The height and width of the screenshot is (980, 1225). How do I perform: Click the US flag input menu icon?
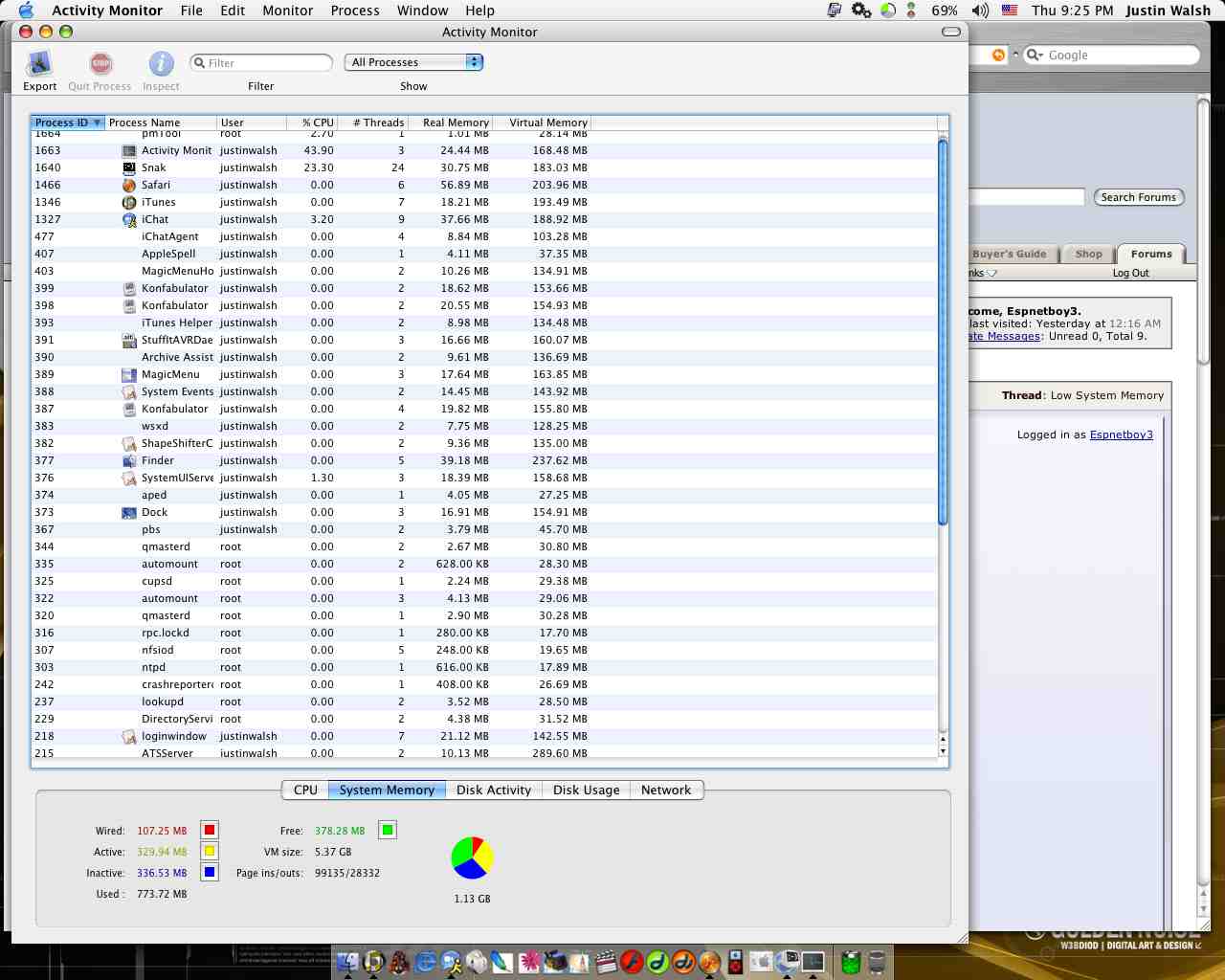click(x=1010, y=11)
